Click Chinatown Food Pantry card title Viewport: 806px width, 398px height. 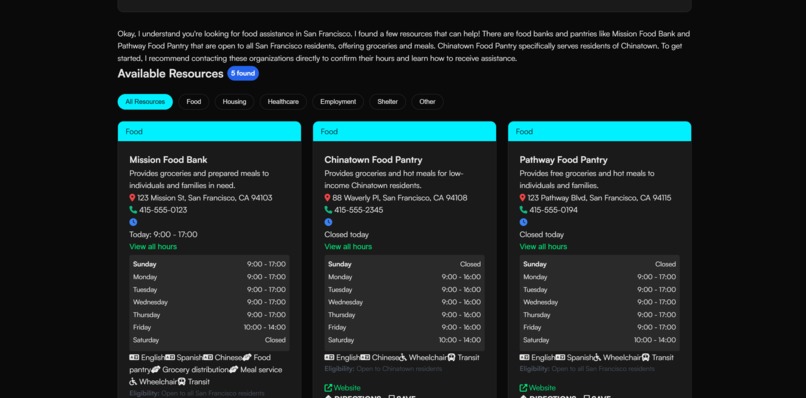pyautogui.click(x=373, y=160)
